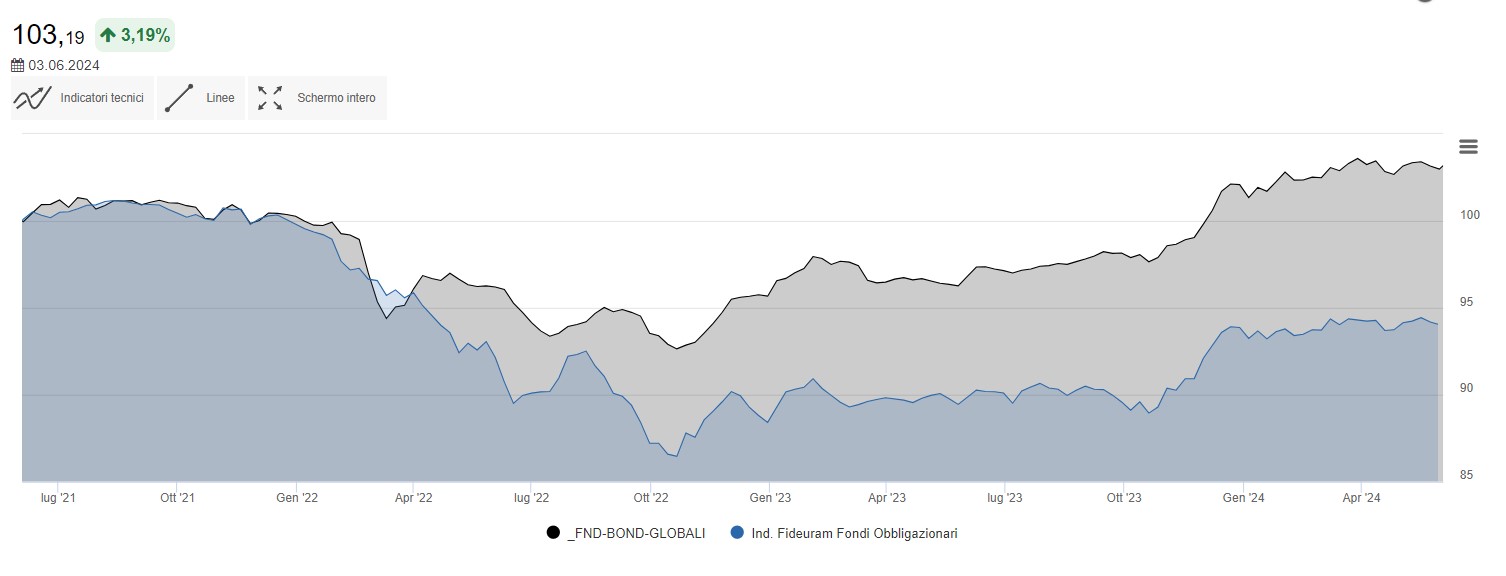This screenshot has width=1506, height=576.
Task: Click the green up-arrow in percentage badge
Action: point(108,36)
